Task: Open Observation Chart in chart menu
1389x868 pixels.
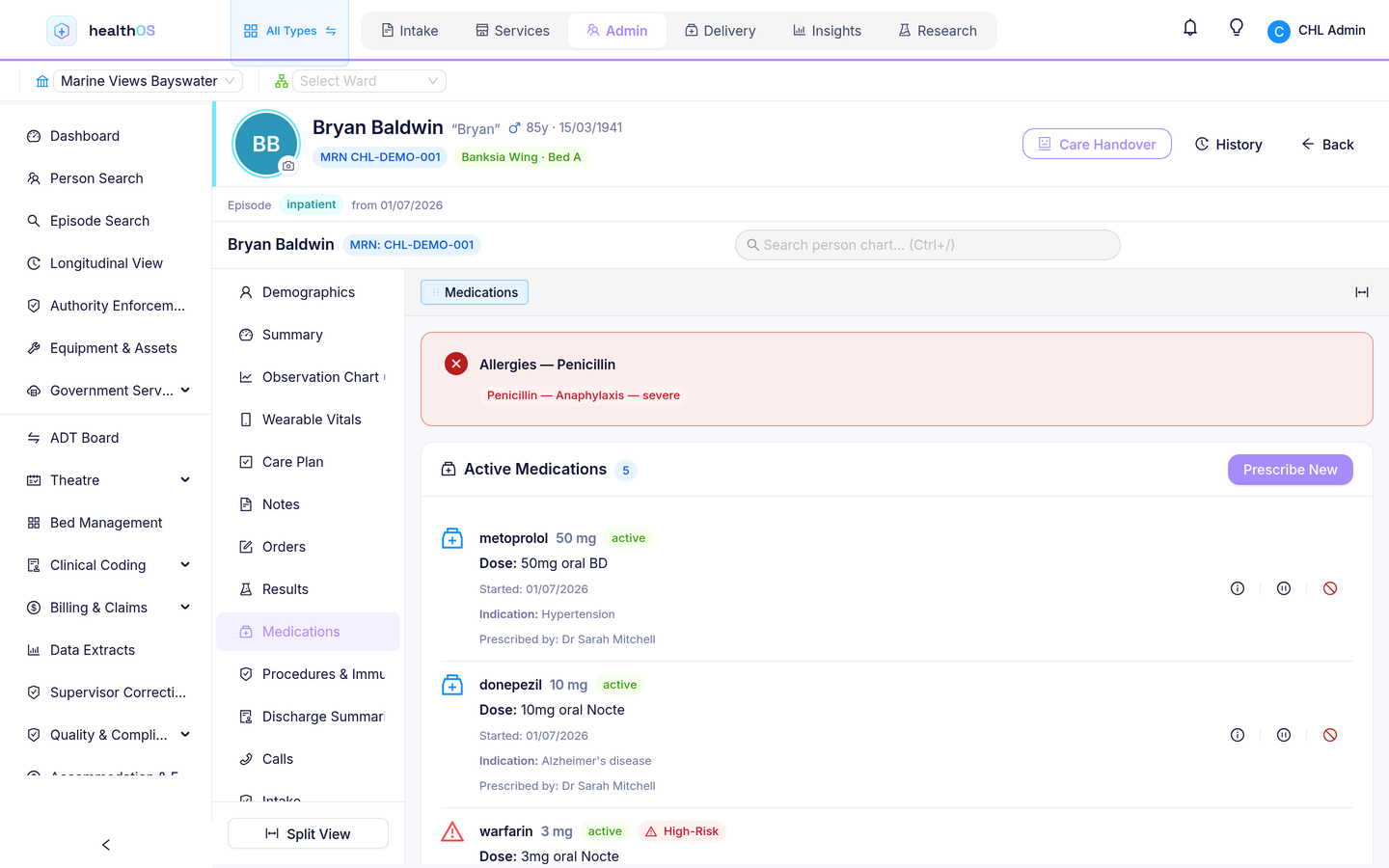Action: pyautogui.click(x=308, y=377)
